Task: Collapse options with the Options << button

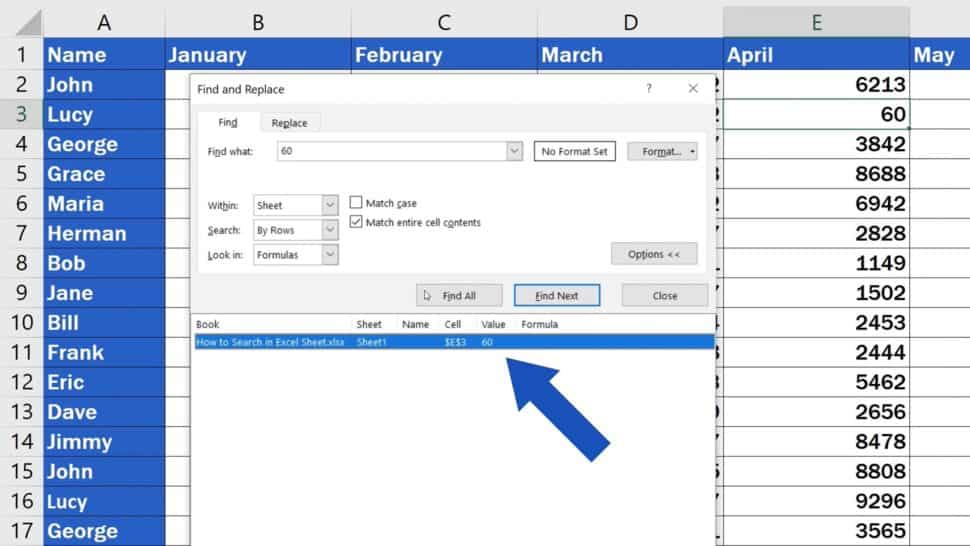Action: coord(654,254)
